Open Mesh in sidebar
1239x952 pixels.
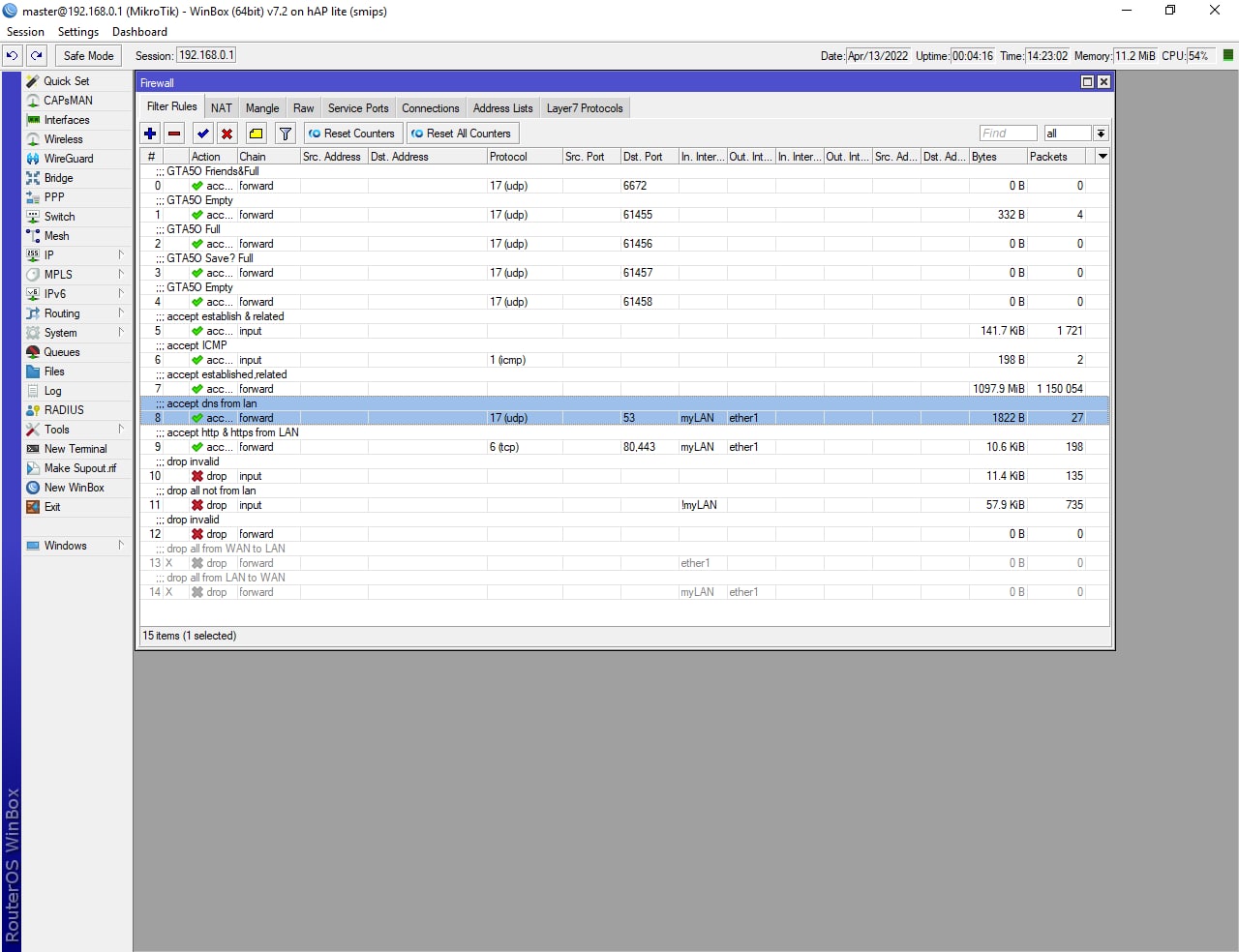[x=77, y=236]
